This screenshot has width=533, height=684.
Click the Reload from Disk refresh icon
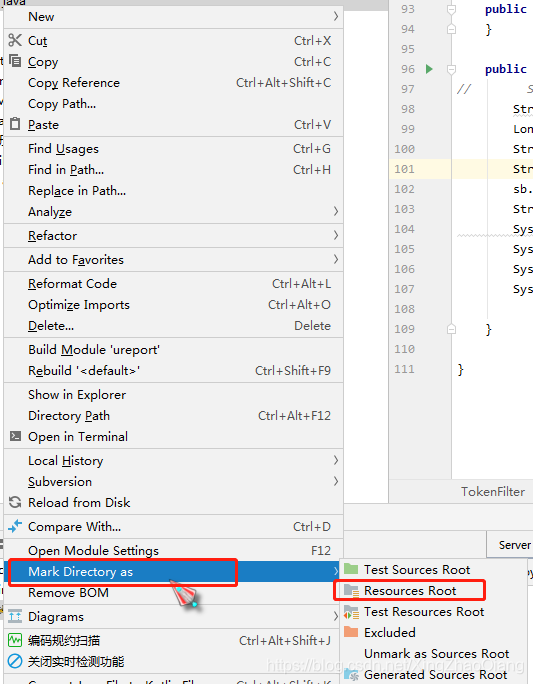(15, 502)
